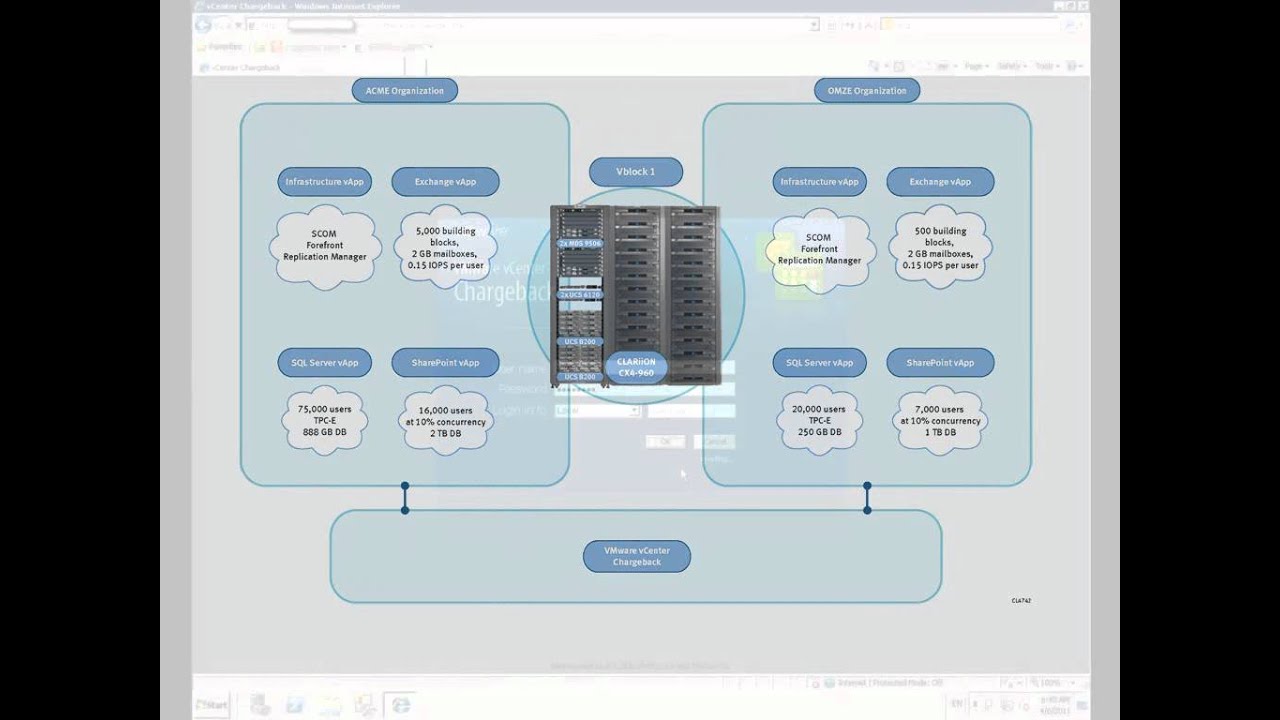Click the VMware vCenter Chargeback box
This screenshot has width=1280, height=720.
637,557
